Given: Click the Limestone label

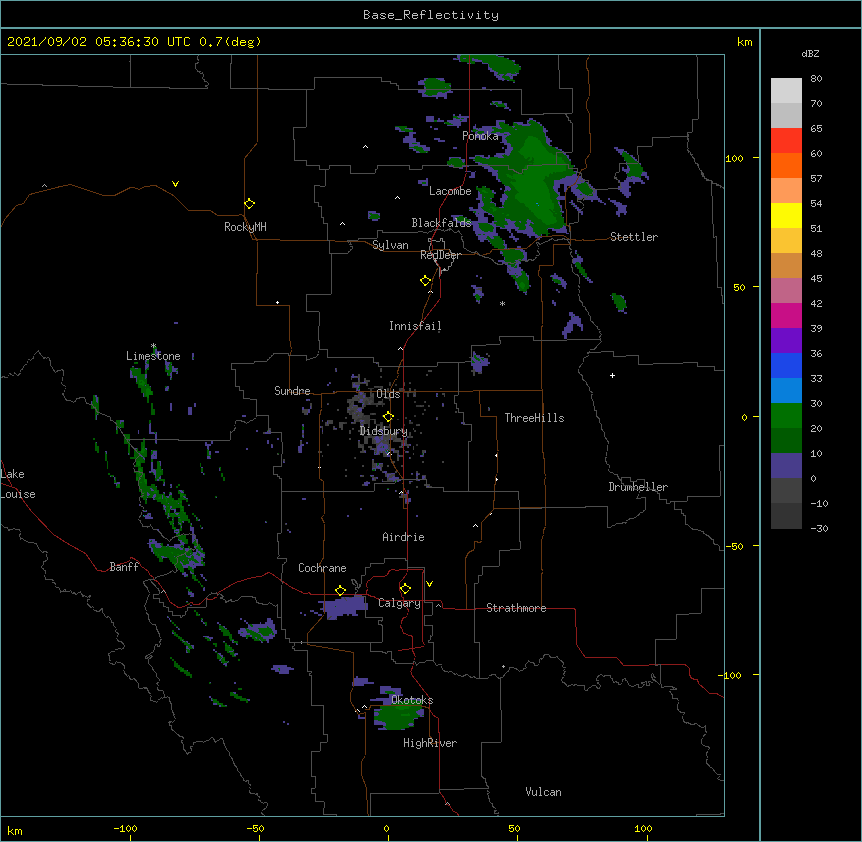Looking at the screenshot, I should [x=153, y=356].
